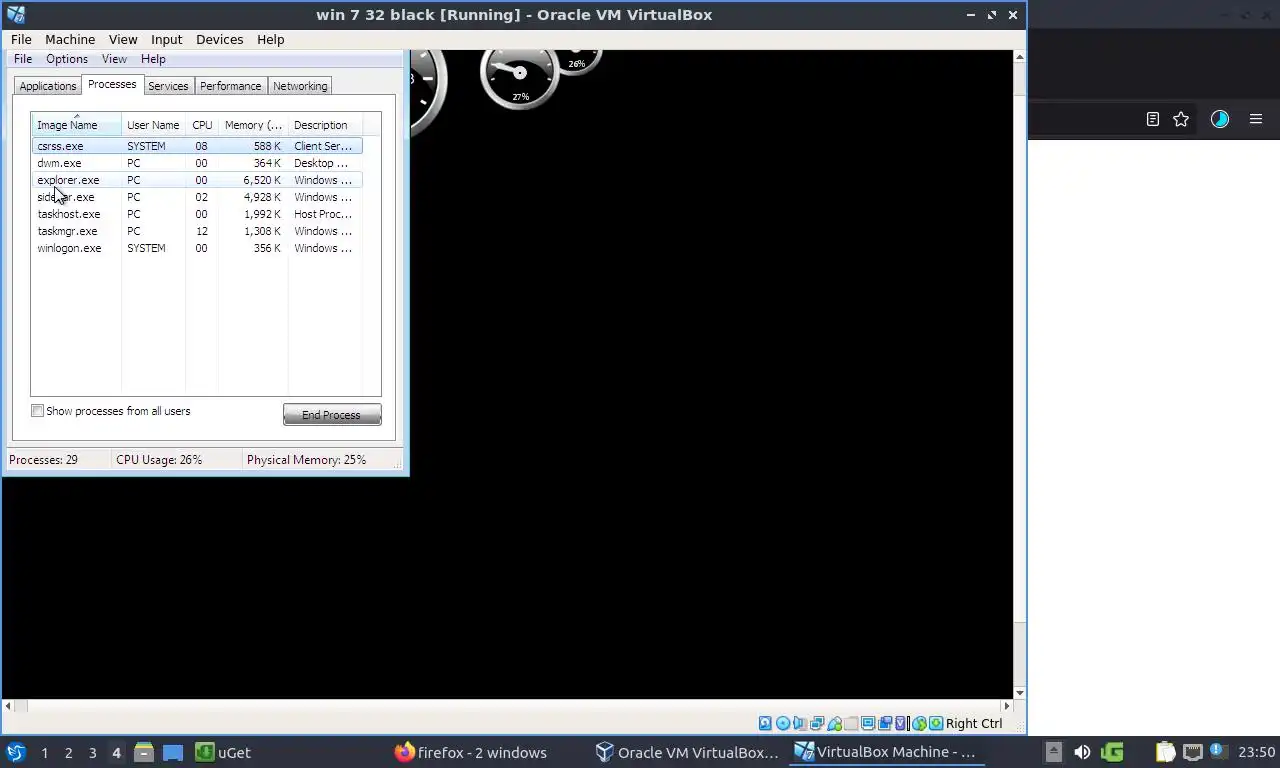Switch to the Performance tab
This screenshot has height=768, width=1280.
click(x=230, y=86)
